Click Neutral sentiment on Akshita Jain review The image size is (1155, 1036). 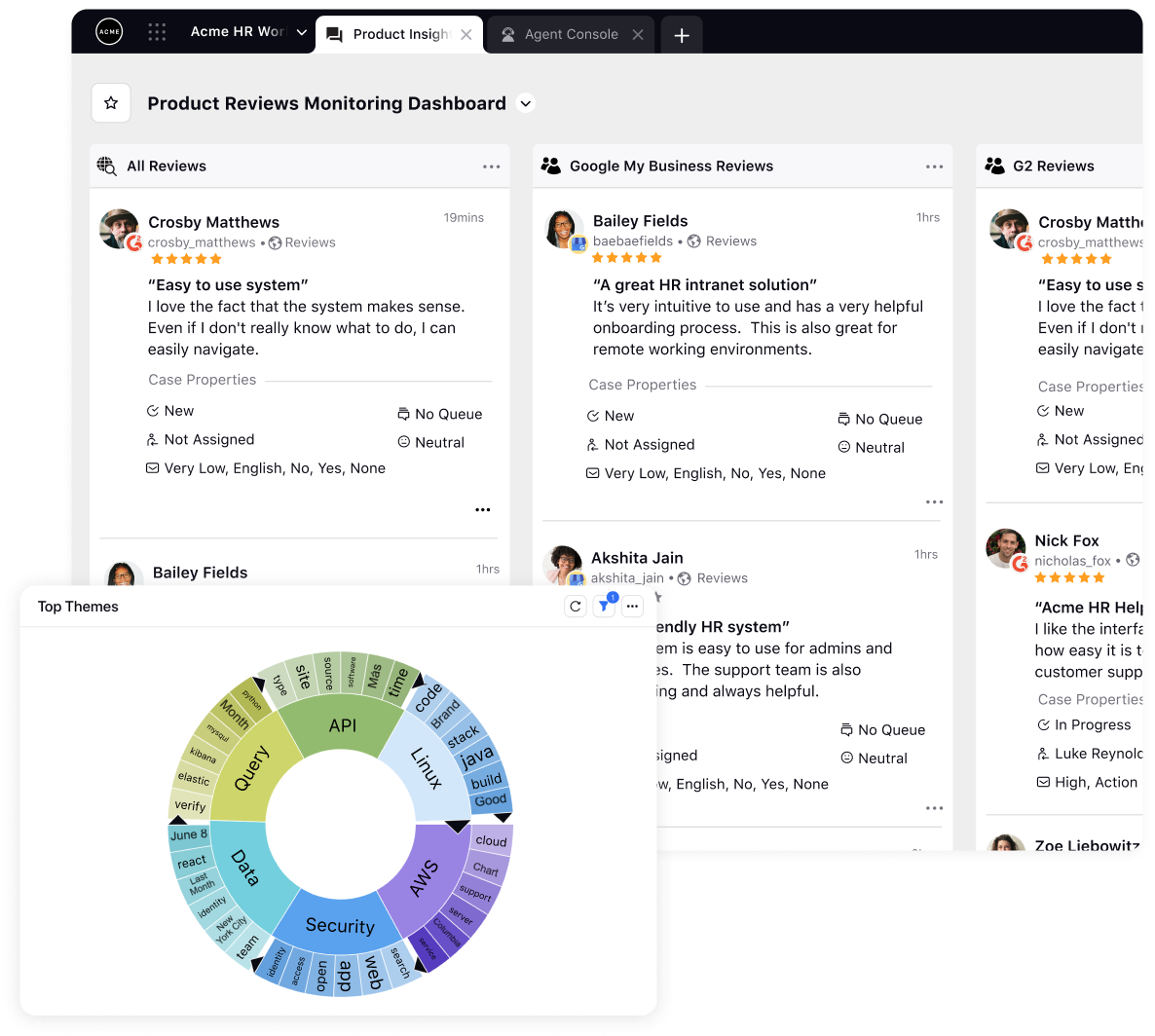click(x=875, y=758)
